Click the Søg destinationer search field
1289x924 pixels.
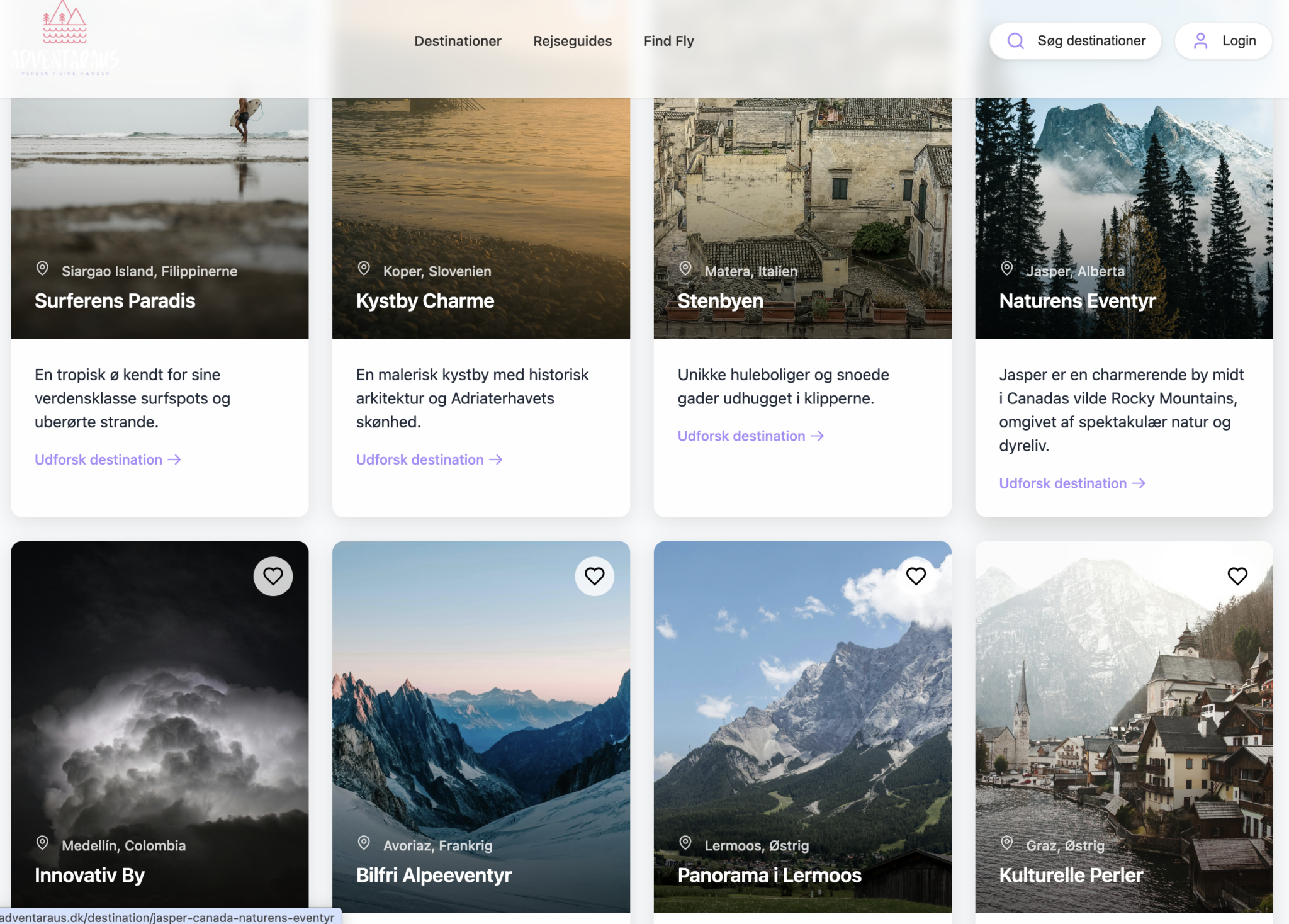(1091, 41)
